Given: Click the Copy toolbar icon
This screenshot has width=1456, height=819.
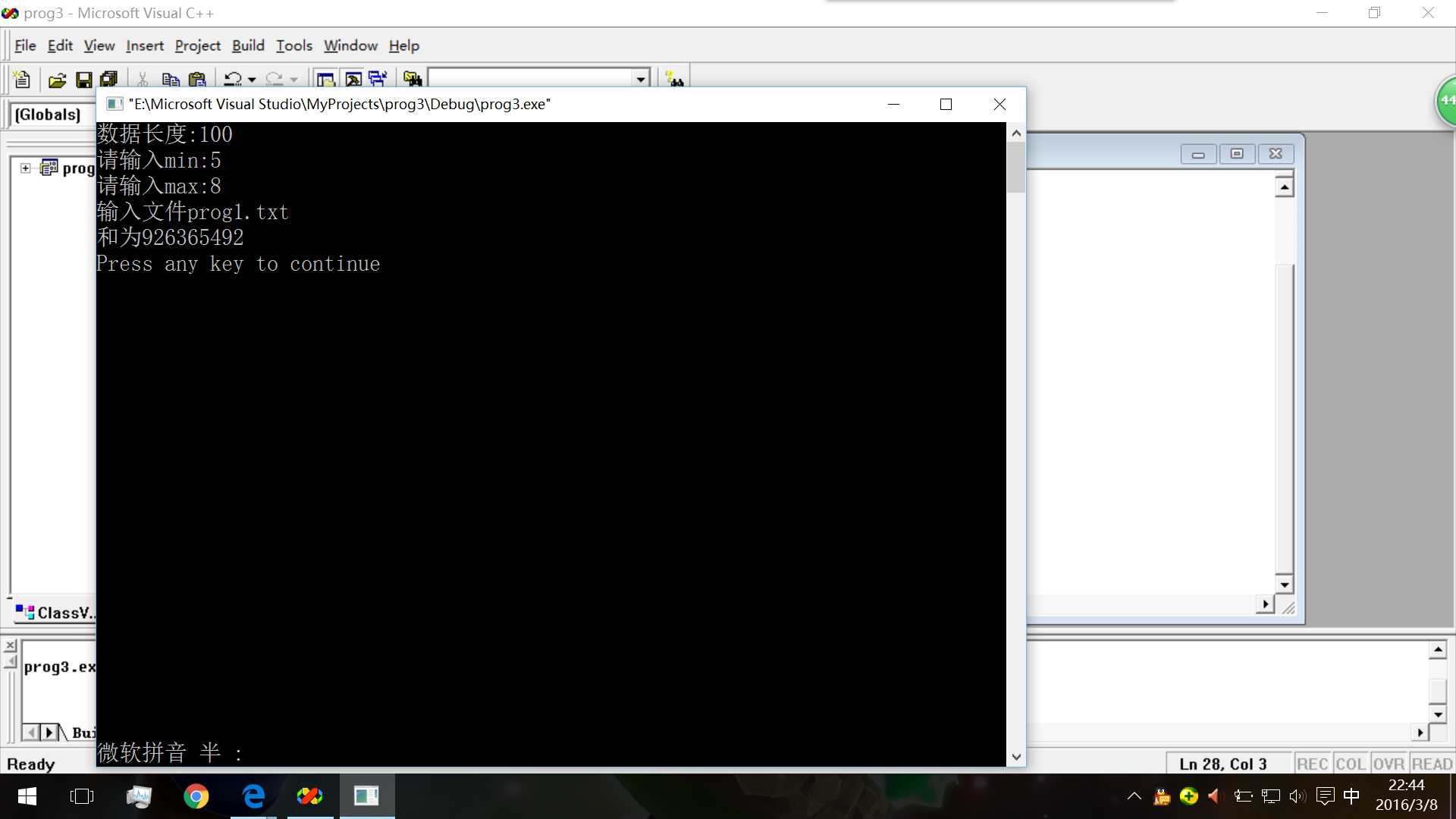Looking at the screenshot, I should [x=170, y=79].
